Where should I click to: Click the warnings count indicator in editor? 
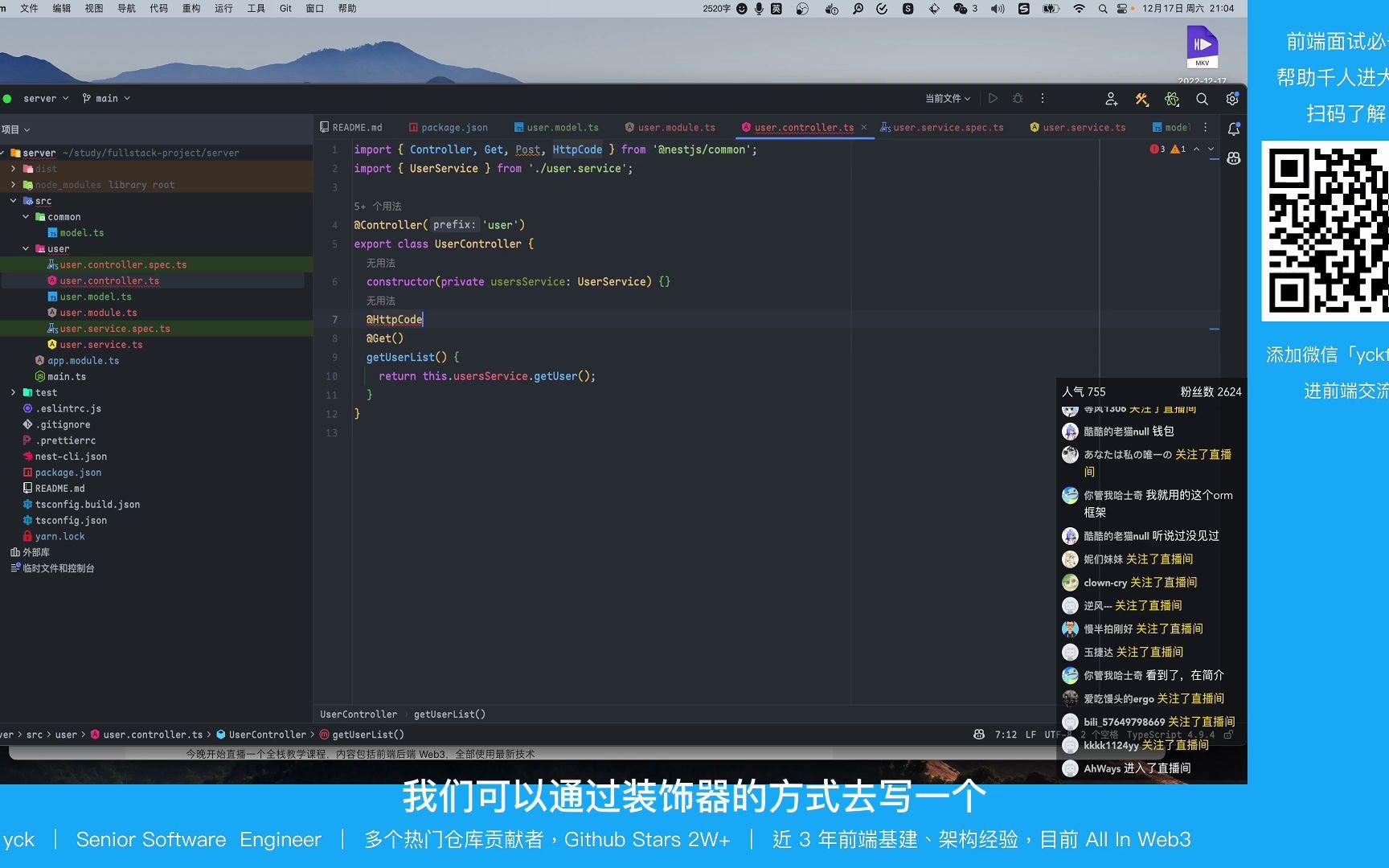tap(1178, 149)
